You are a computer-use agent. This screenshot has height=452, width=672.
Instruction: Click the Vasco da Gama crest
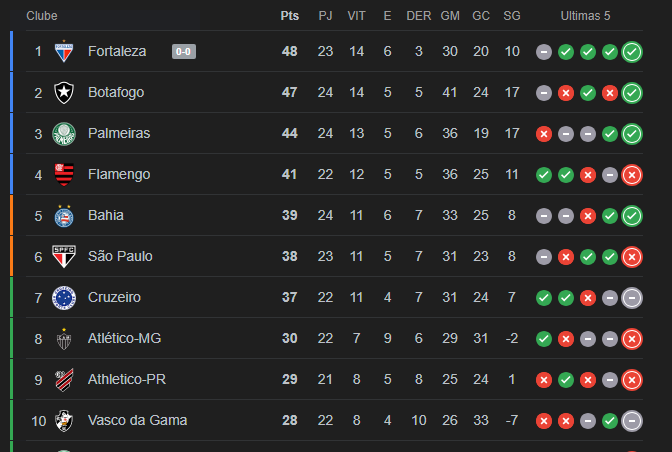(x=64, y=421)
